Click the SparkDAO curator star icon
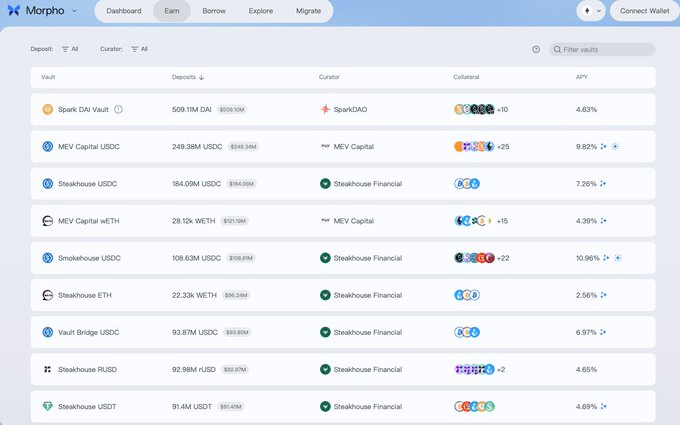Screen dimensions: 680x425 tap(325, 109)
